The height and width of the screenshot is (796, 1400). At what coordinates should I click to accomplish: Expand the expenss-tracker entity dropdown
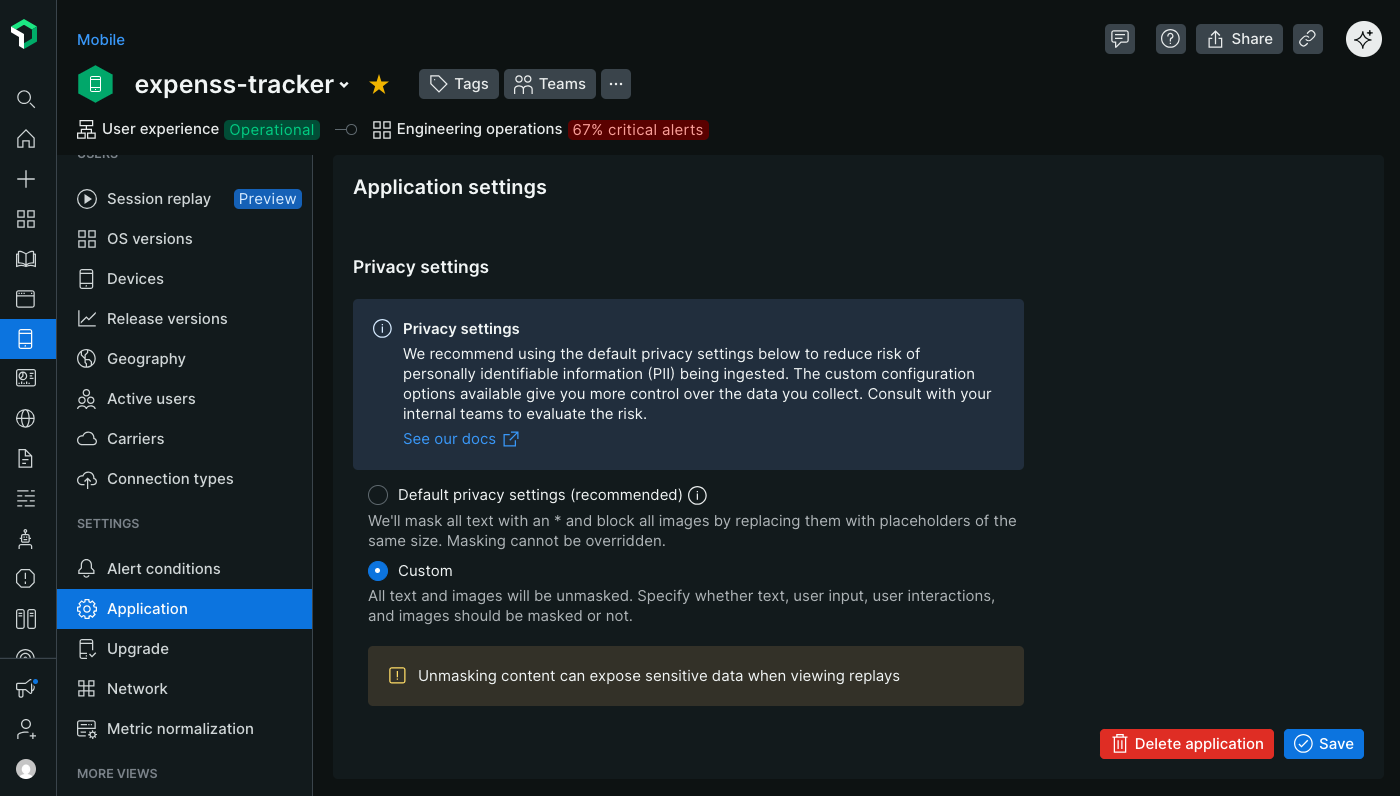pyautogui.click(x=344, y=86)
